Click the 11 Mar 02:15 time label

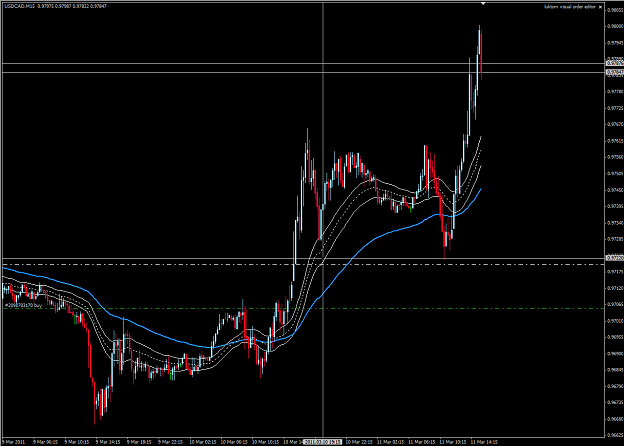tap(390, 442)
